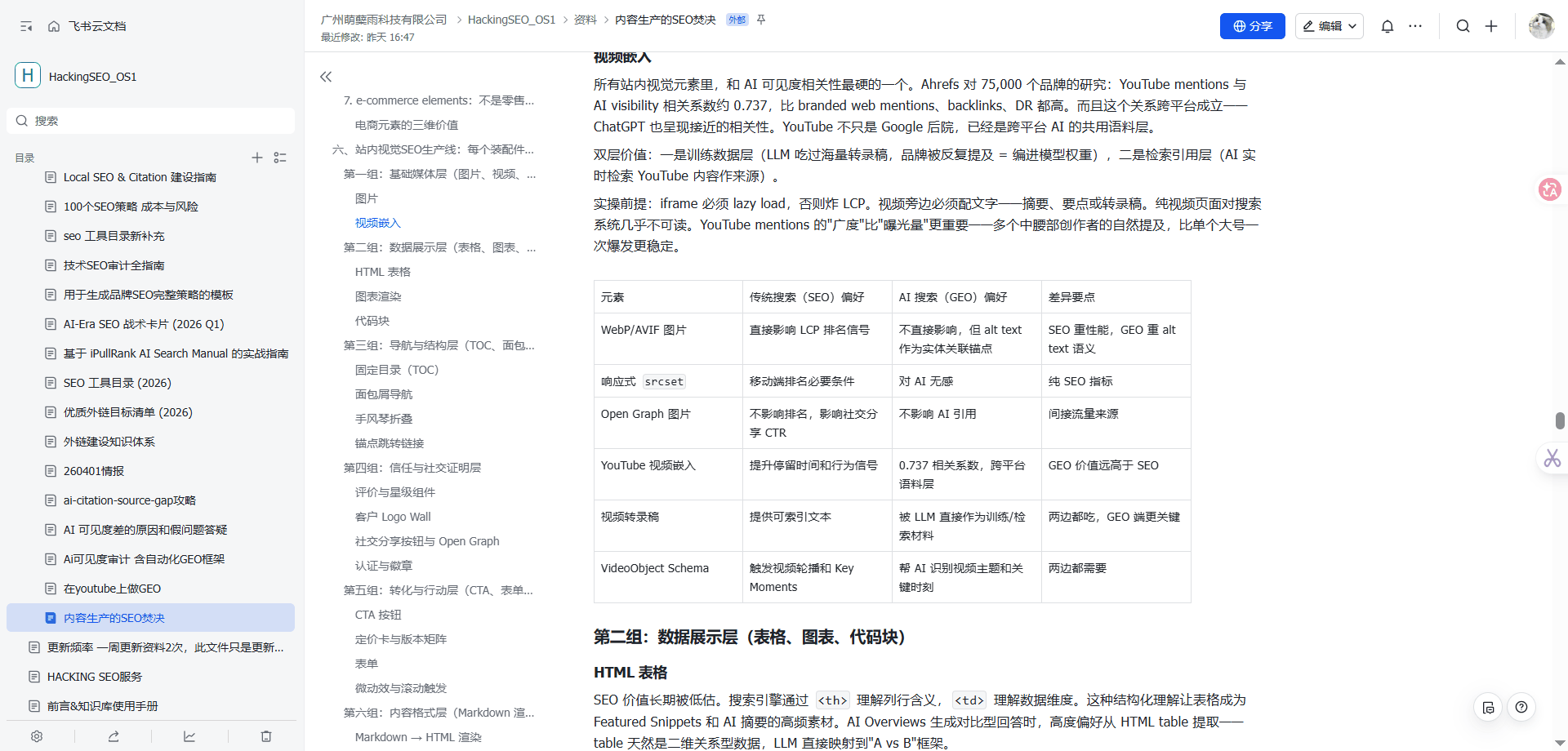
Task: Jump to outline item 图表渲染
Action: coord(377,296)
